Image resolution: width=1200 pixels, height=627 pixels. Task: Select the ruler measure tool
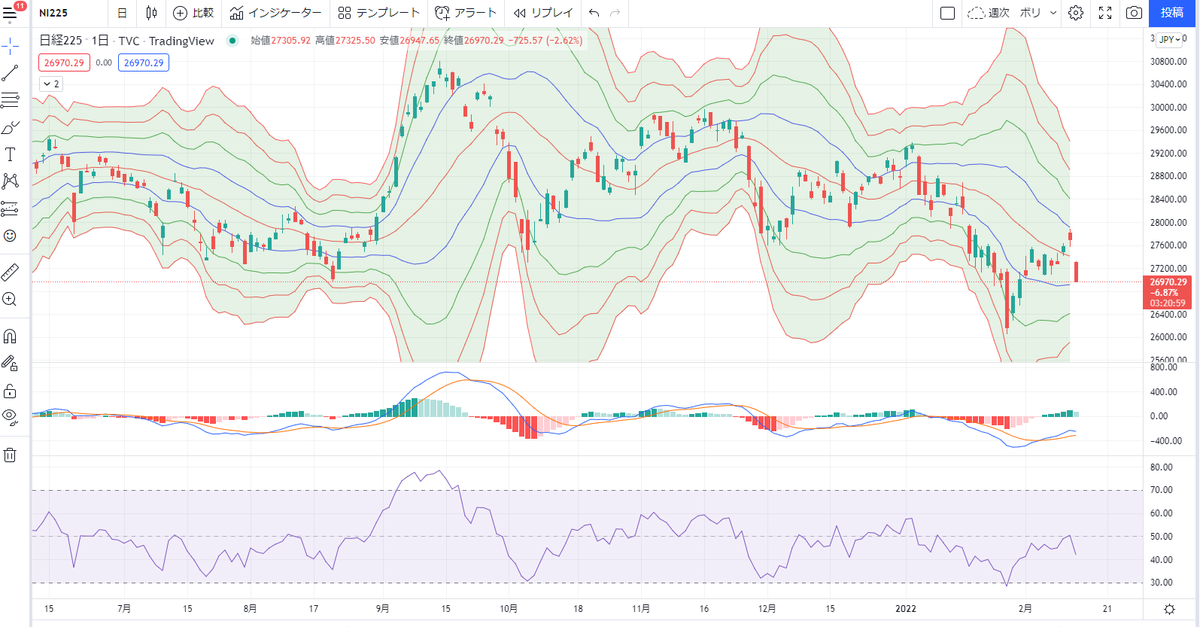[x=10, y=271]
